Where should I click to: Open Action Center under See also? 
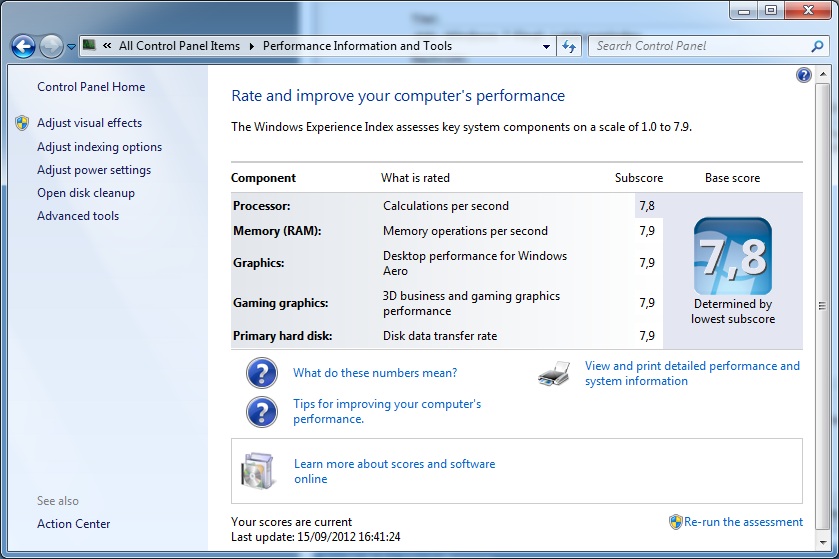click(73, 524)
